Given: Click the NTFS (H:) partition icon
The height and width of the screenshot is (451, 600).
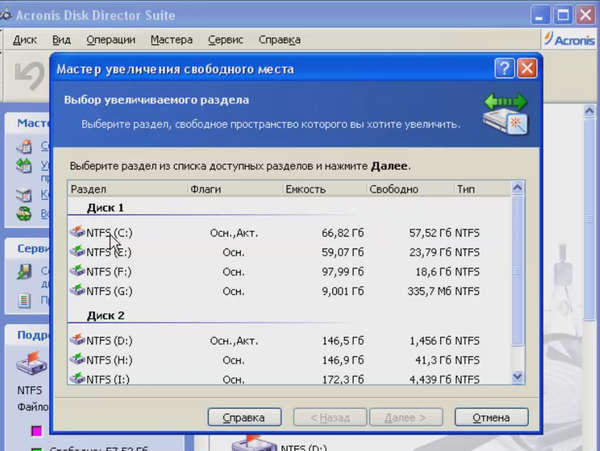Looking at the screenshot, I should (x=77, y=359).
